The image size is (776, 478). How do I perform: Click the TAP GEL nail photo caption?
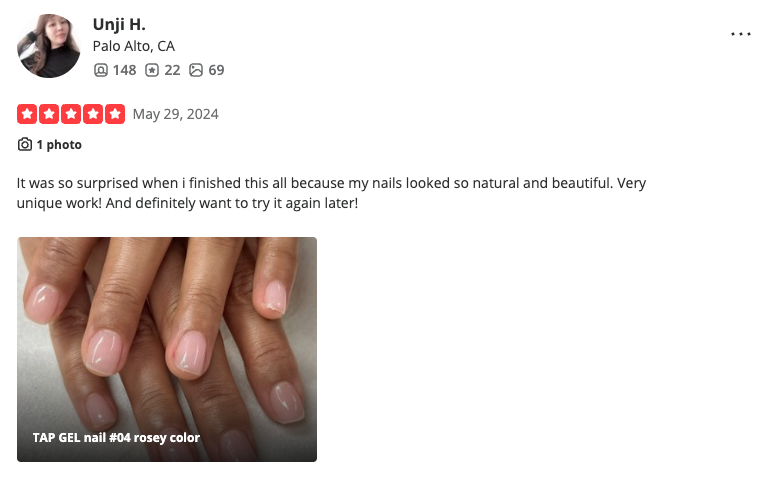[x=116, y=438]
